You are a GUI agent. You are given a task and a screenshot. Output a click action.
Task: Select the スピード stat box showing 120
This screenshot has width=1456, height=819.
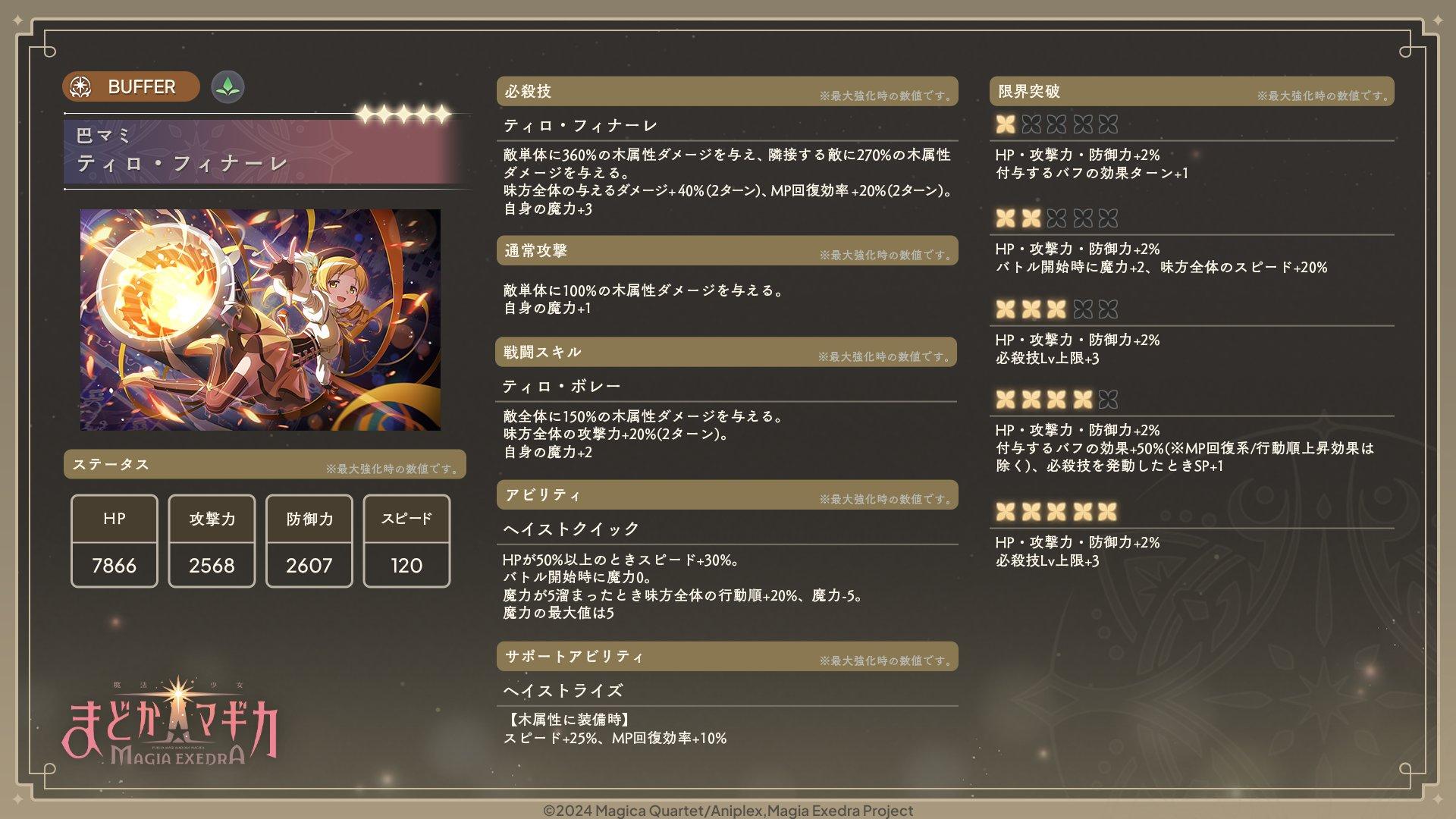(406, 541)
